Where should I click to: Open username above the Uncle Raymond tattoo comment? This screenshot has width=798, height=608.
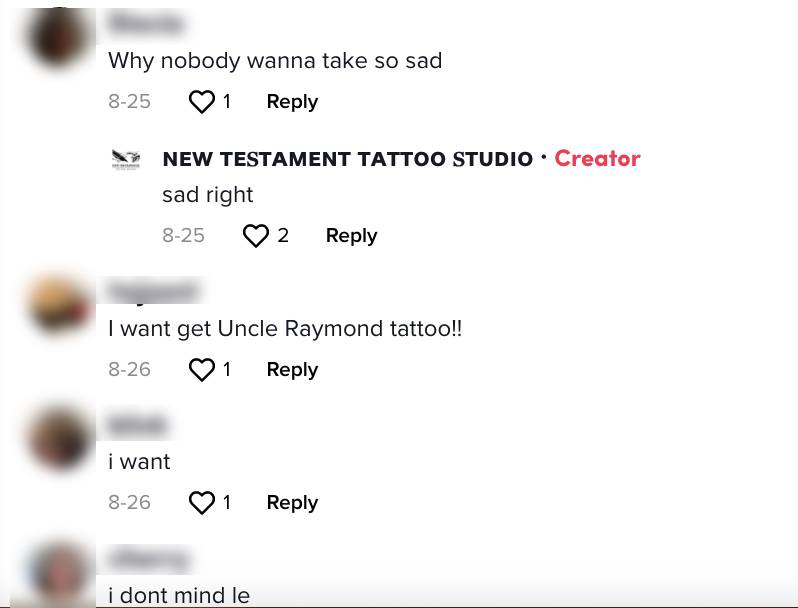[x=152, y=291]
